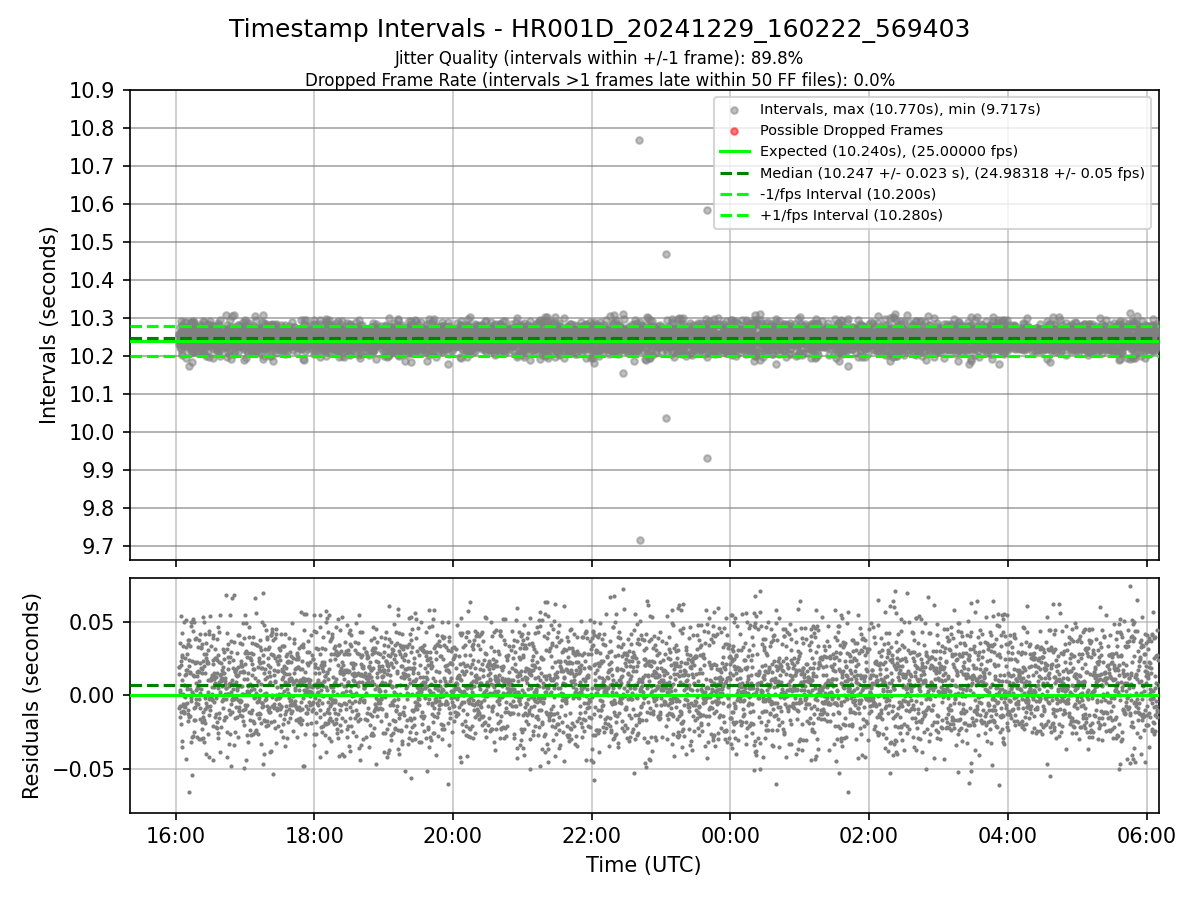The image size is (1200, 900).
Task: Click the '04:00' x-axis tick label
Action: point(1007,835)
